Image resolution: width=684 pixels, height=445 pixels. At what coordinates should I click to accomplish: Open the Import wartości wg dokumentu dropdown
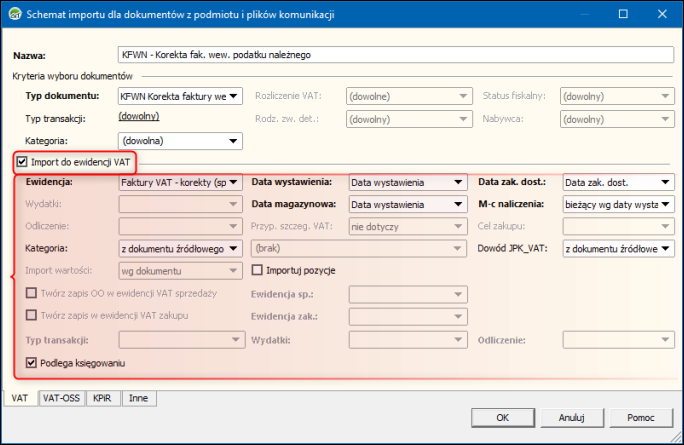coord(180,271)
